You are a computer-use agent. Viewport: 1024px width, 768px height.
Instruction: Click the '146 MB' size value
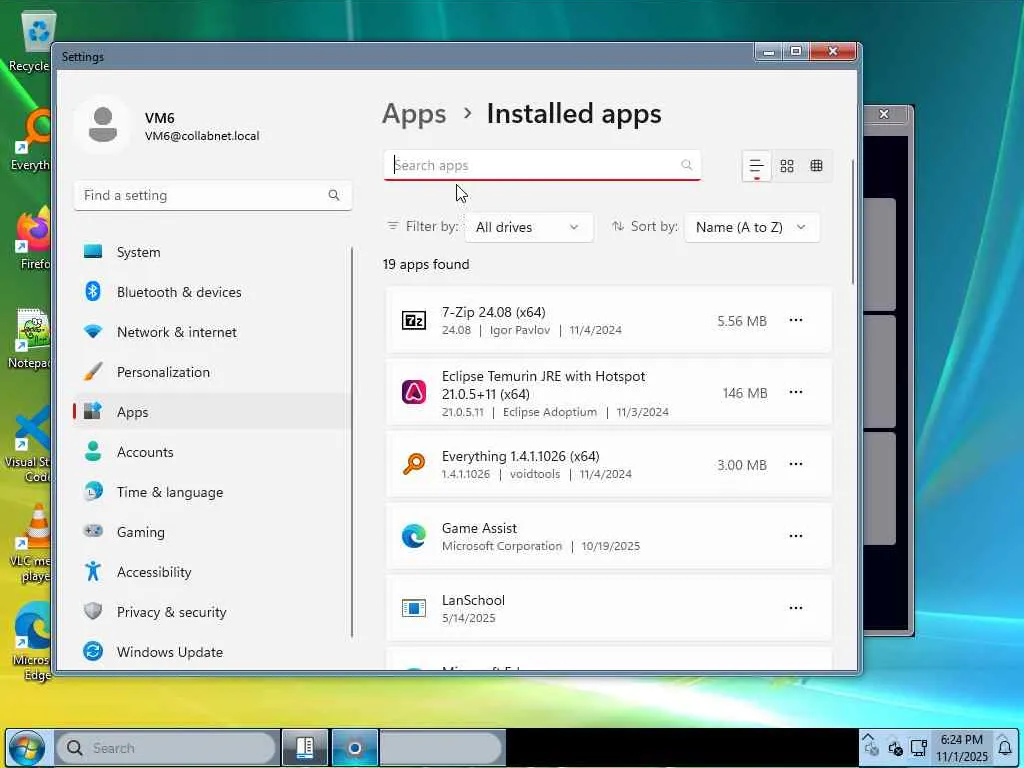click(744, 392)
